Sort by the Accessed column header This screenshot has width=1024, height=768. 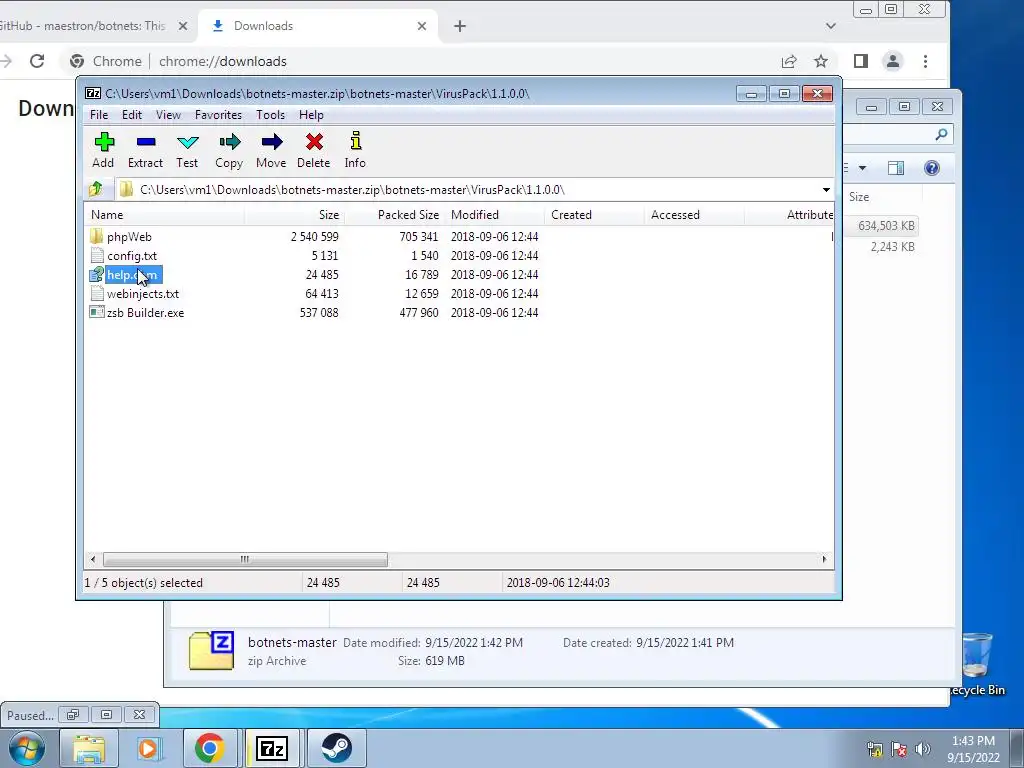click(694, 215)
